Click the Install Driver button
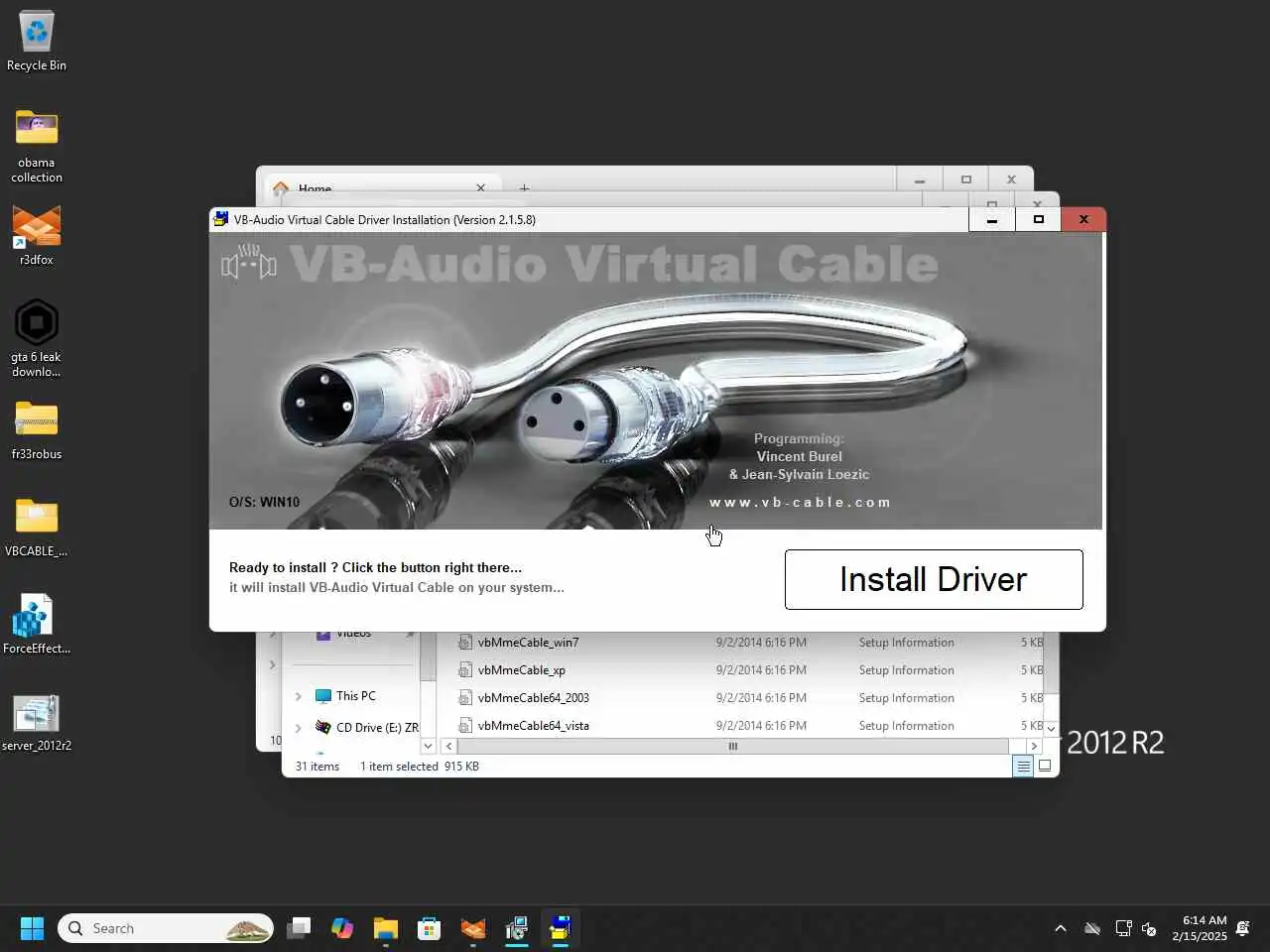Screen dimensions: 1270x952 (x=934, y=579)
